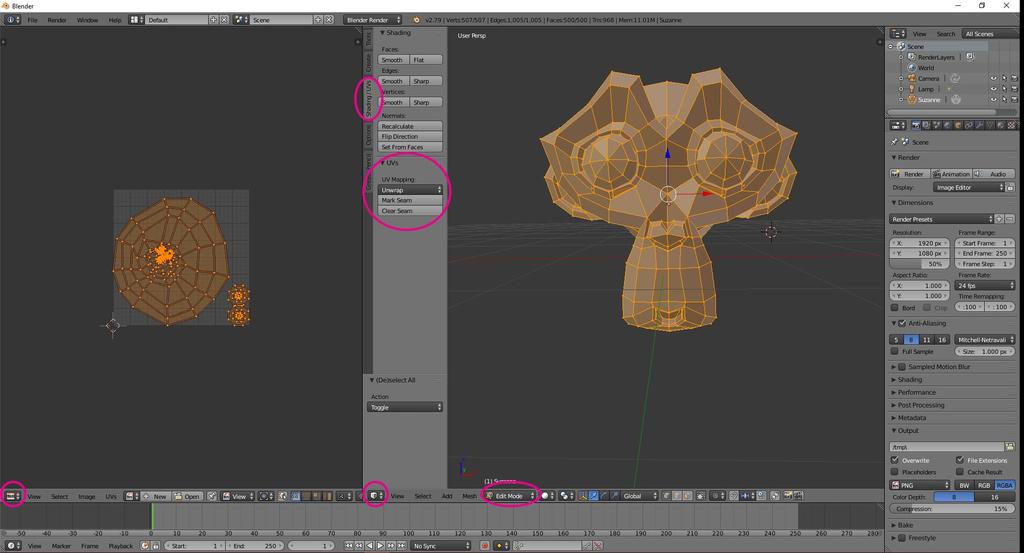Click the pin icon beside Scene in Properties

(894, 142)
